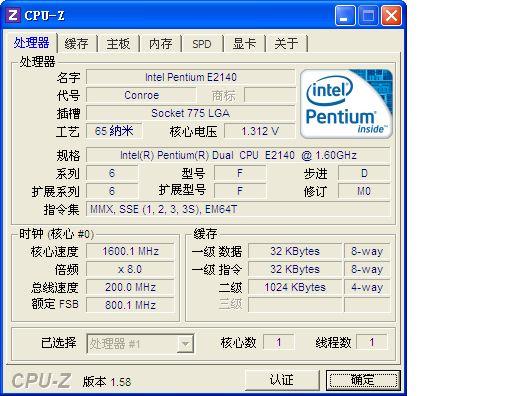Image resolution: width=512 pixels, height=396 pixels.
Task: Click the 步进 value D
Action: [364, 173]
